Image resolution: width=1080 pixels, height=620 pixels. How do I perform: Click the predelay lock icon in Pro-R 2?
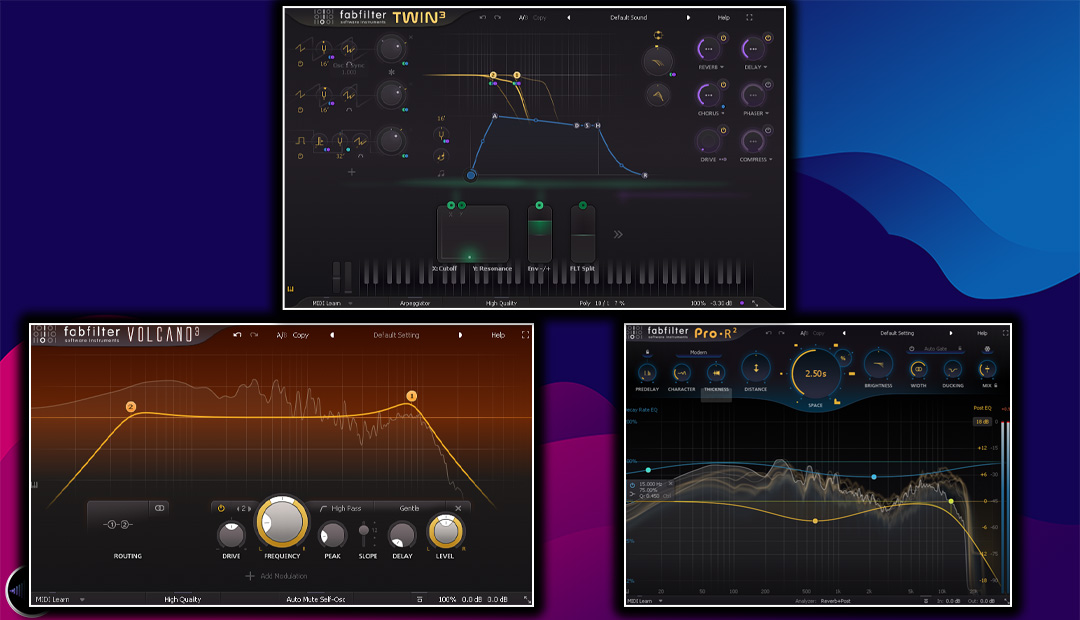click(647, 352)
